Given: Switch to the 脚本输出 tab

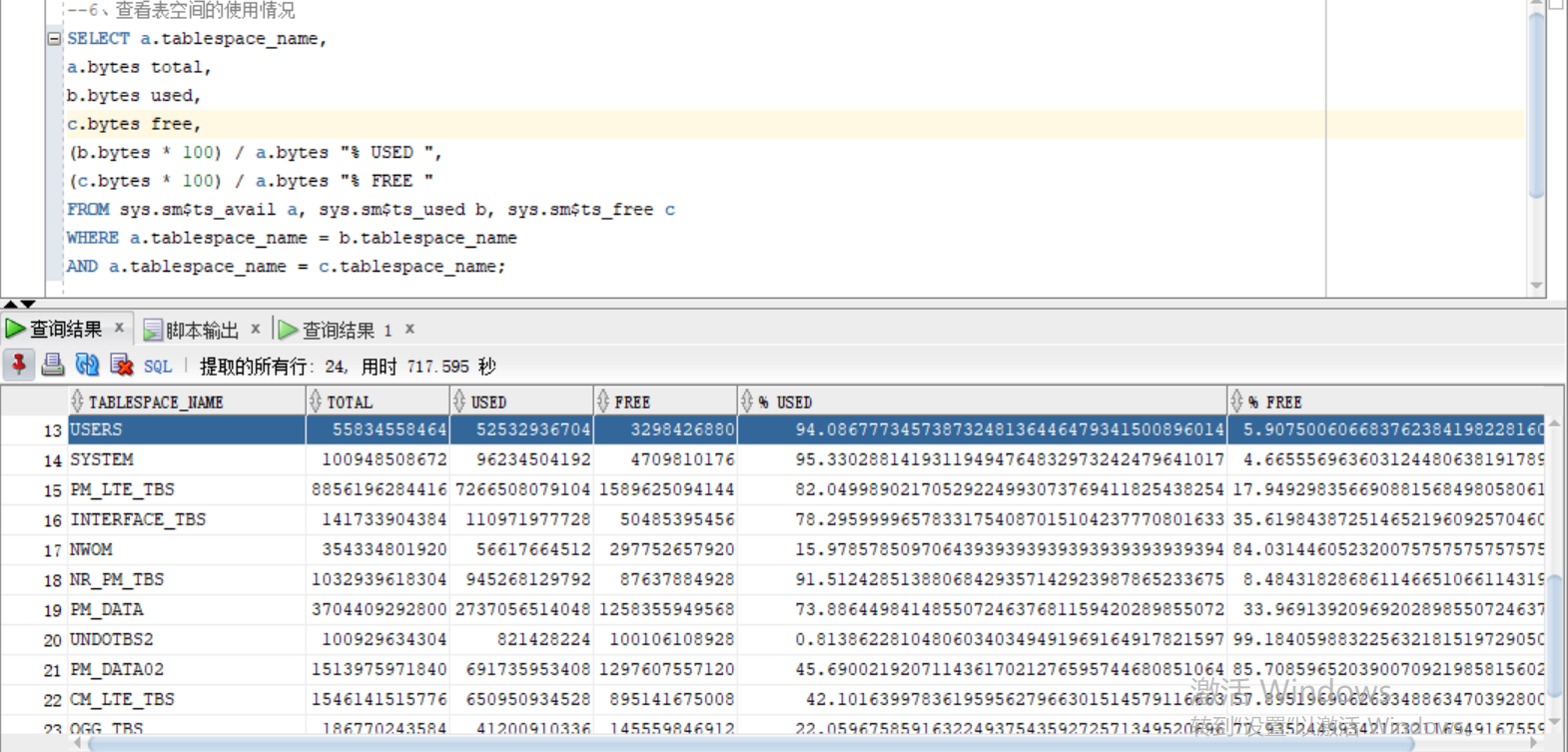Looking at the screenshot, I should coord(202,330).
